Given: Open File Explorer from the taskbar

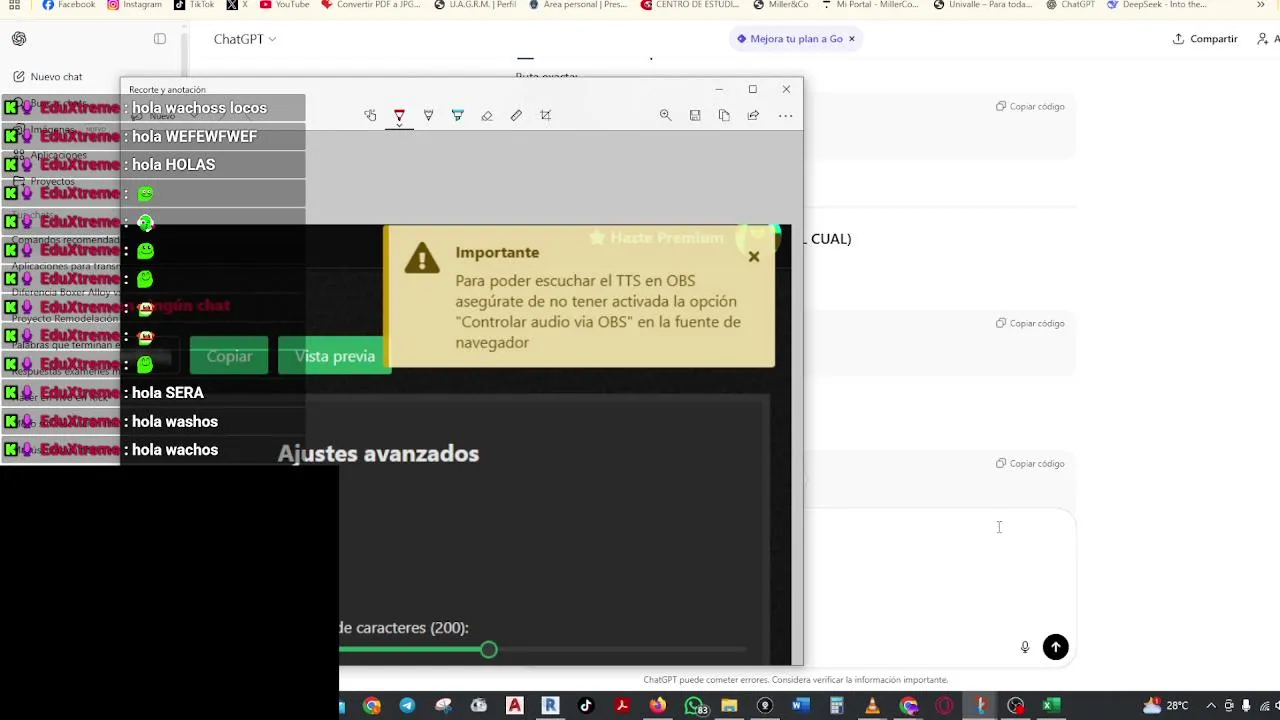Looking at the screenshot, I should (729, 706).
